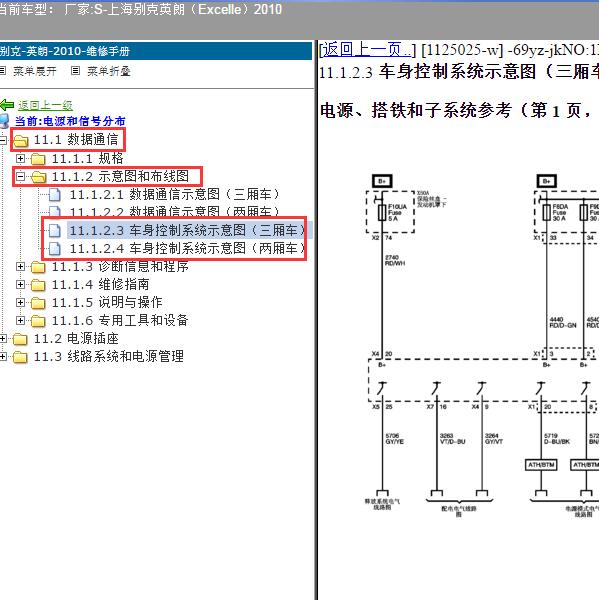
Task: Click the 配电电气线路图 reference label
Action: coord(459,511)
